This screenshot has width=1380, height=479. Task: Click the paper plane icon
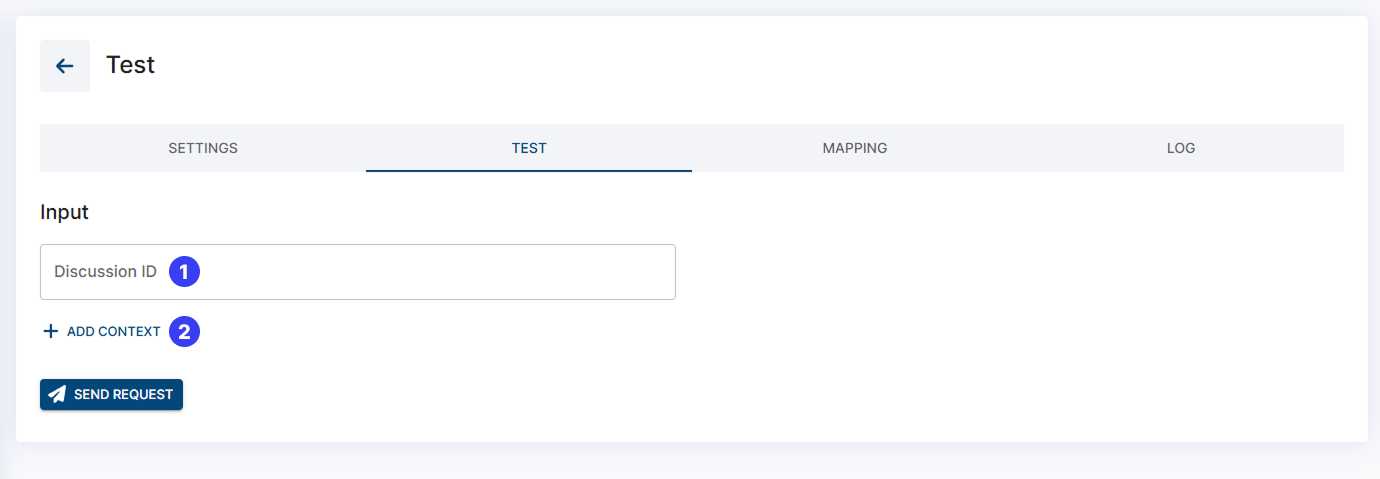point(58,394)
